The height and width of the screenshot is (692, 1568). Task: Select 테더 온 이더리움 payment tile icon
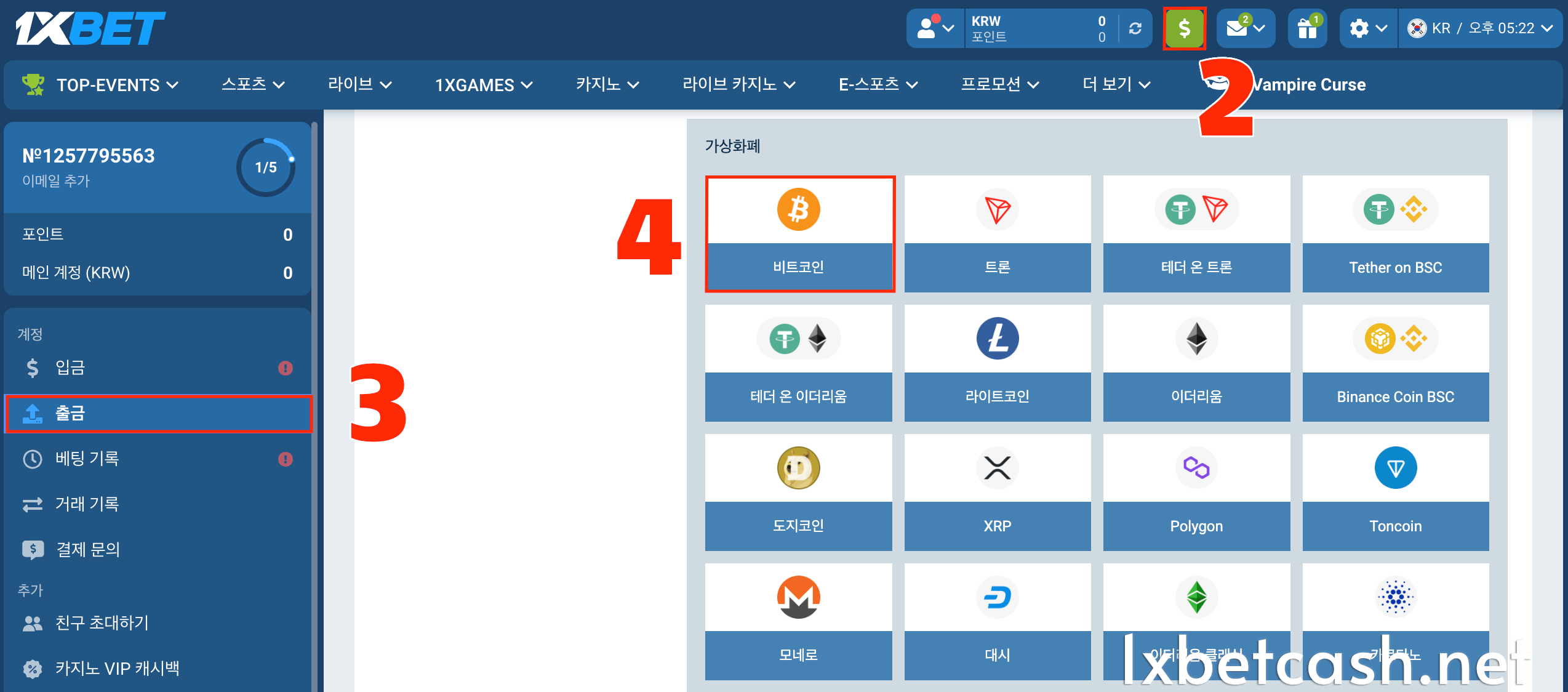(x=798, y=339)
